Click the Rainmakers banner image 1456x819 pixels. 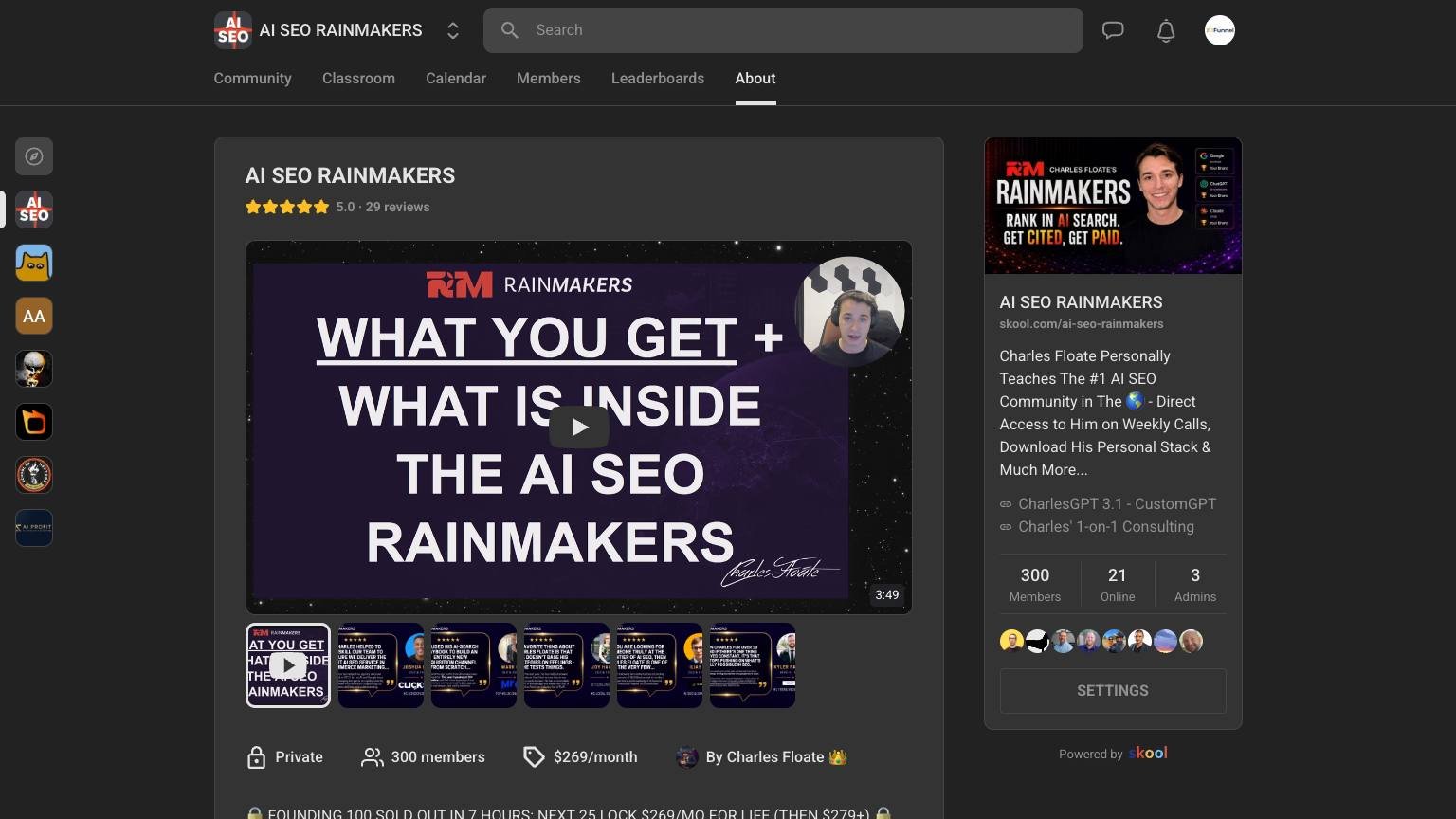tap(1113, 206)
